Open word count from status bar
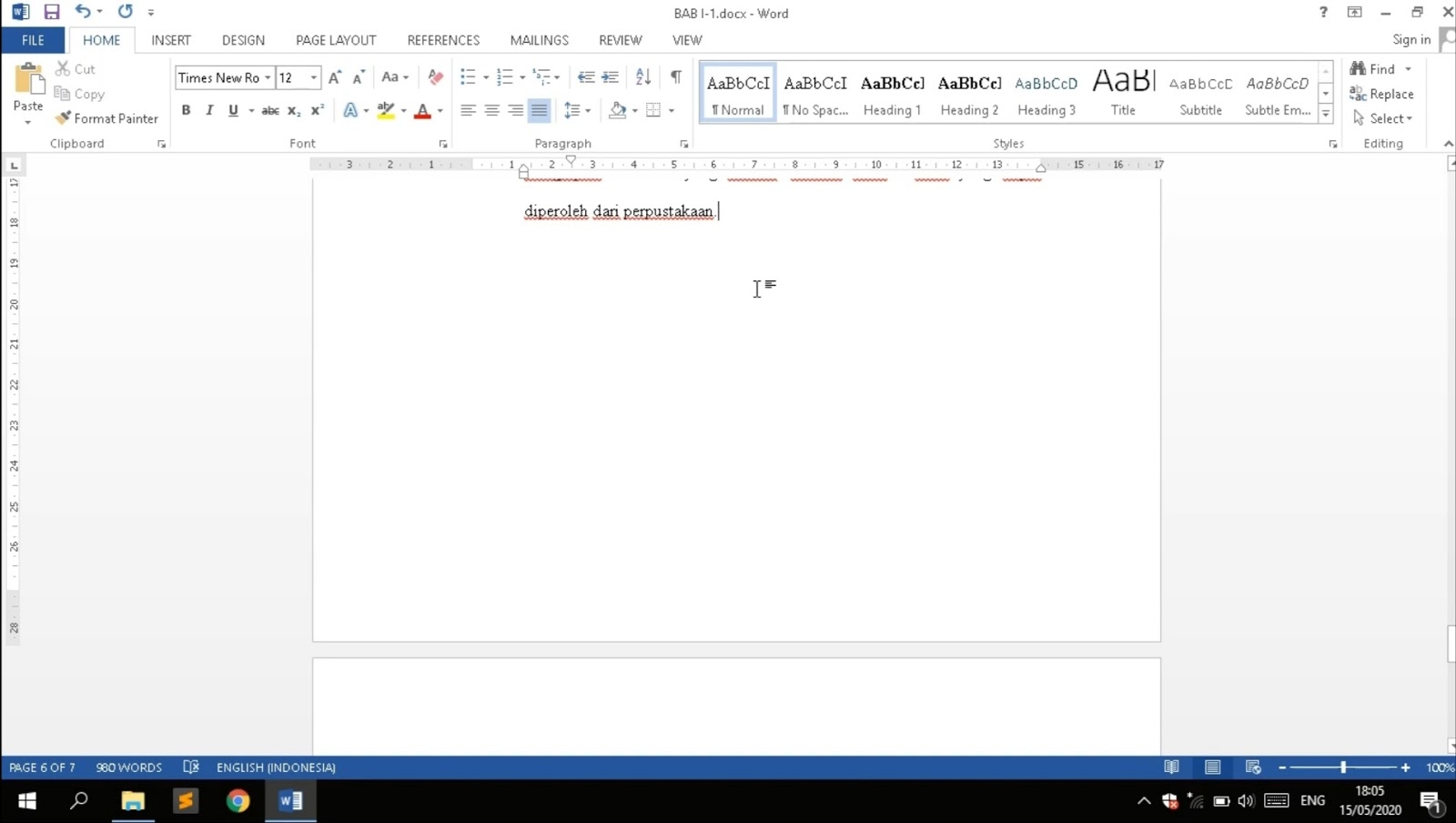The width and height of the screenshot is (1456, 823). point(129,767)
